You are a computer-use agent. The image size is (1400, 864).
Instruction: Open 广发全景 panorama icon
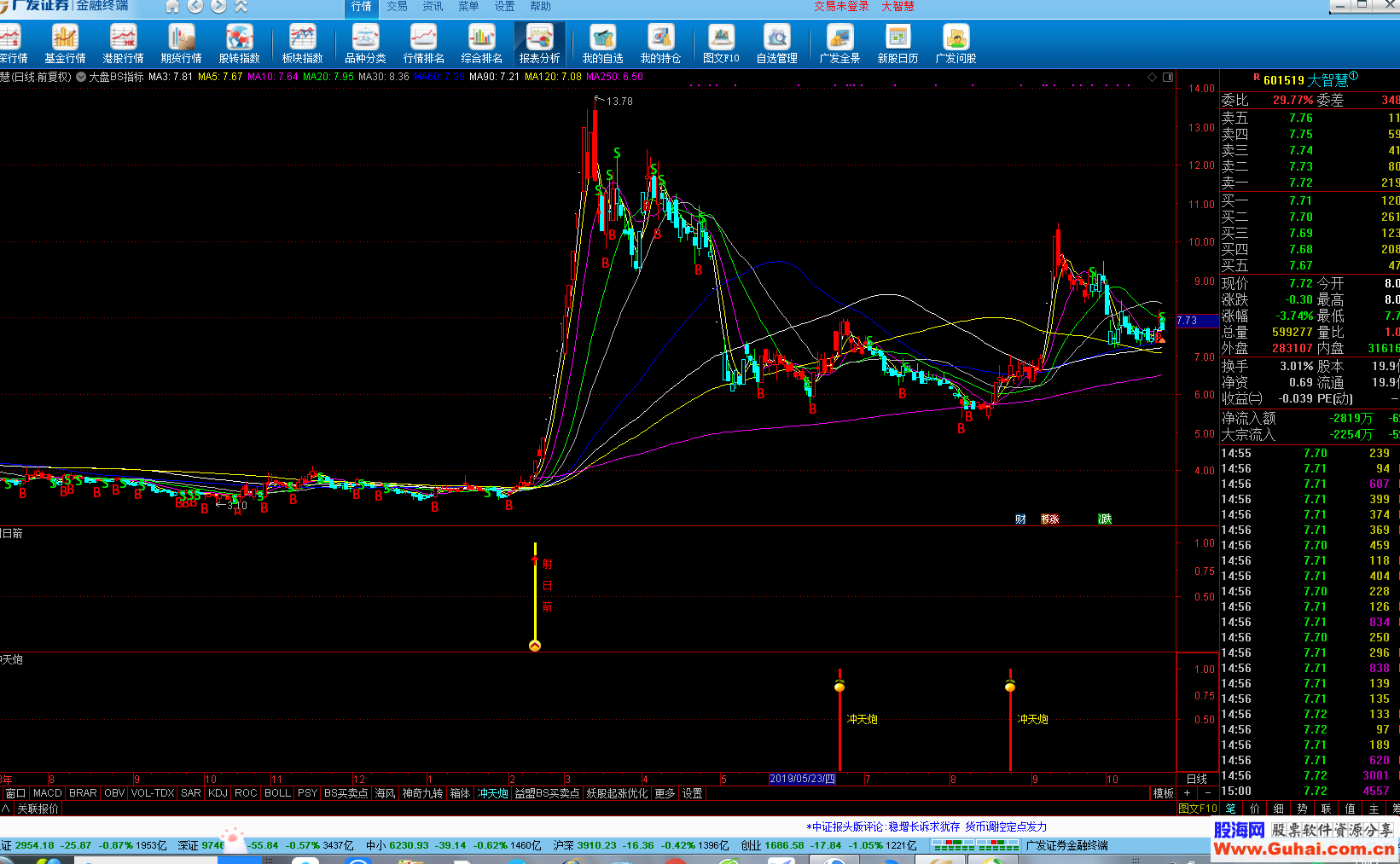tap(839, 43)
